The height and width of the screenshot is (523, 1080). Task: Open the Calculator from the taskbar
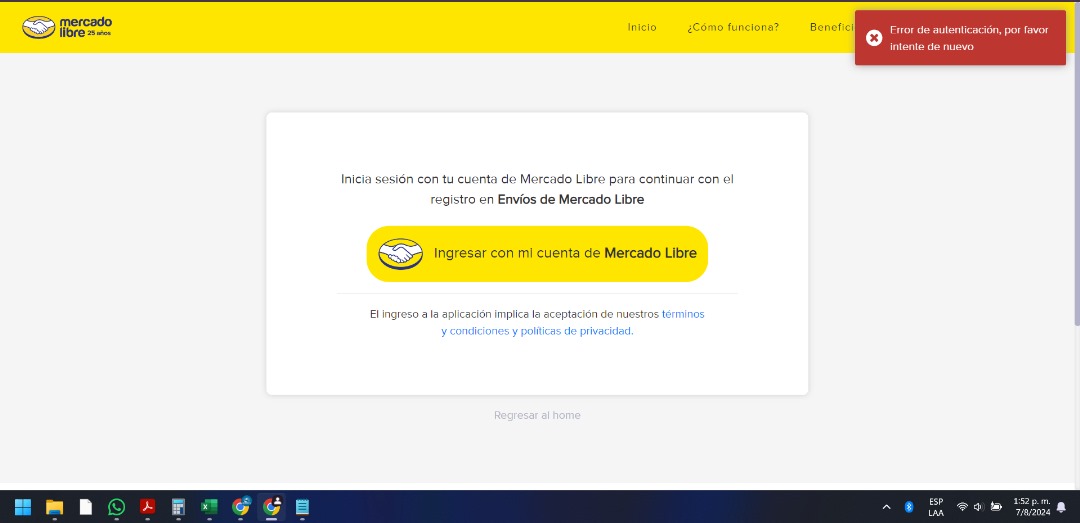coord(178,507)
